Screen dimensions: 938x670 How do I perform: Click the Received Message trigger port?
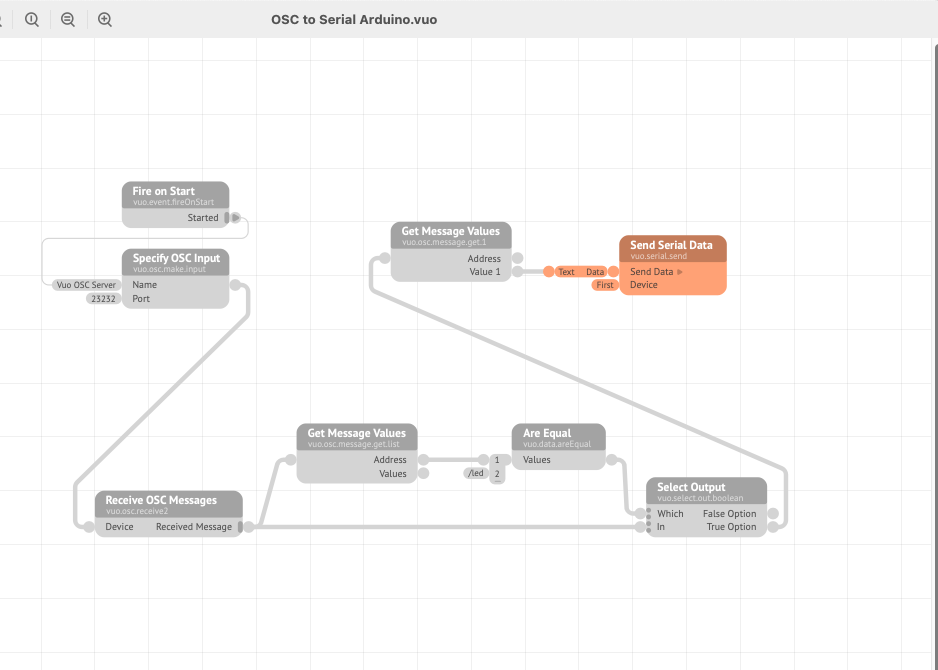tap(246, 527)
